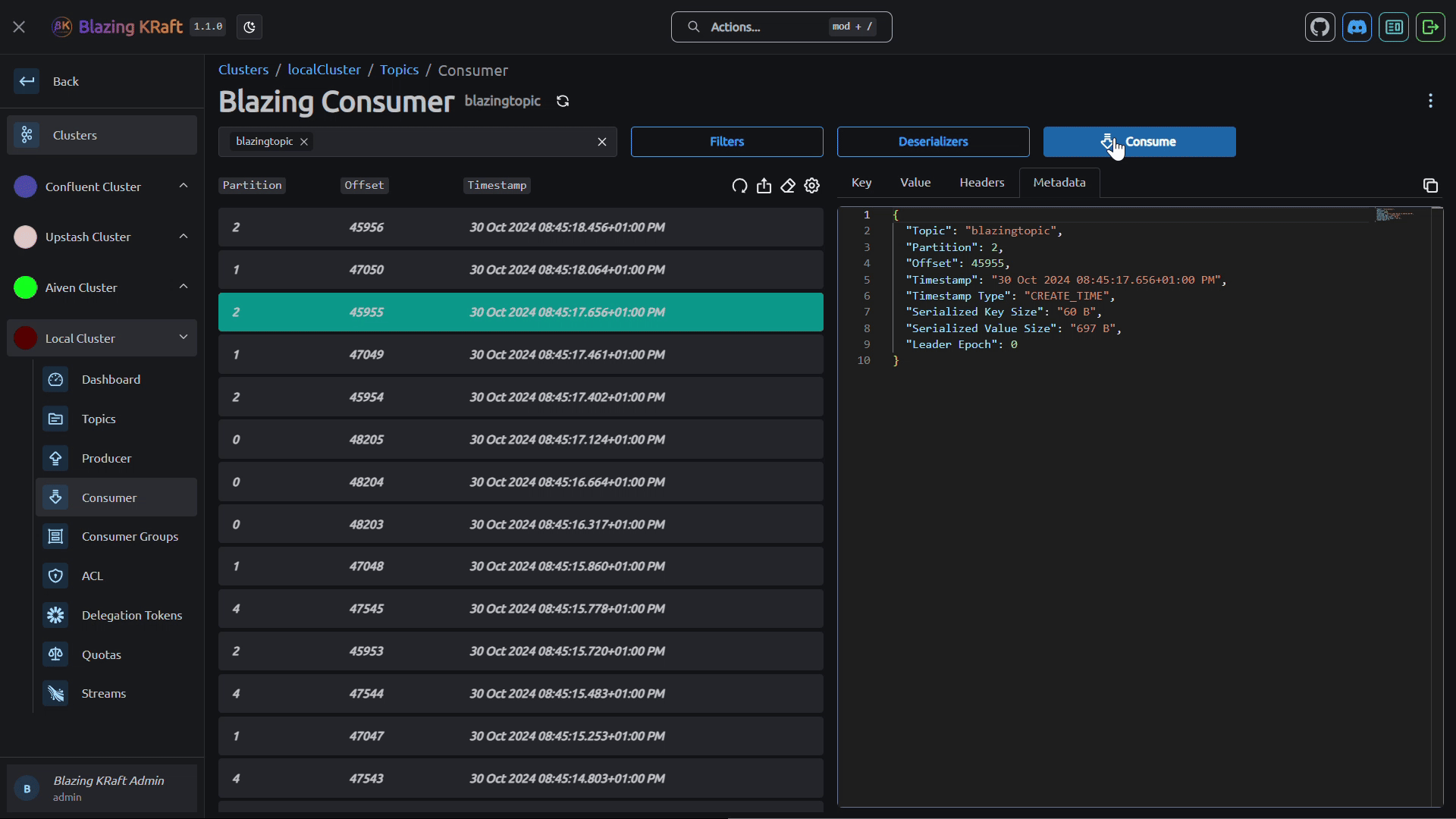
Task: Focus the Actions search box
Action: coord(781,27)
